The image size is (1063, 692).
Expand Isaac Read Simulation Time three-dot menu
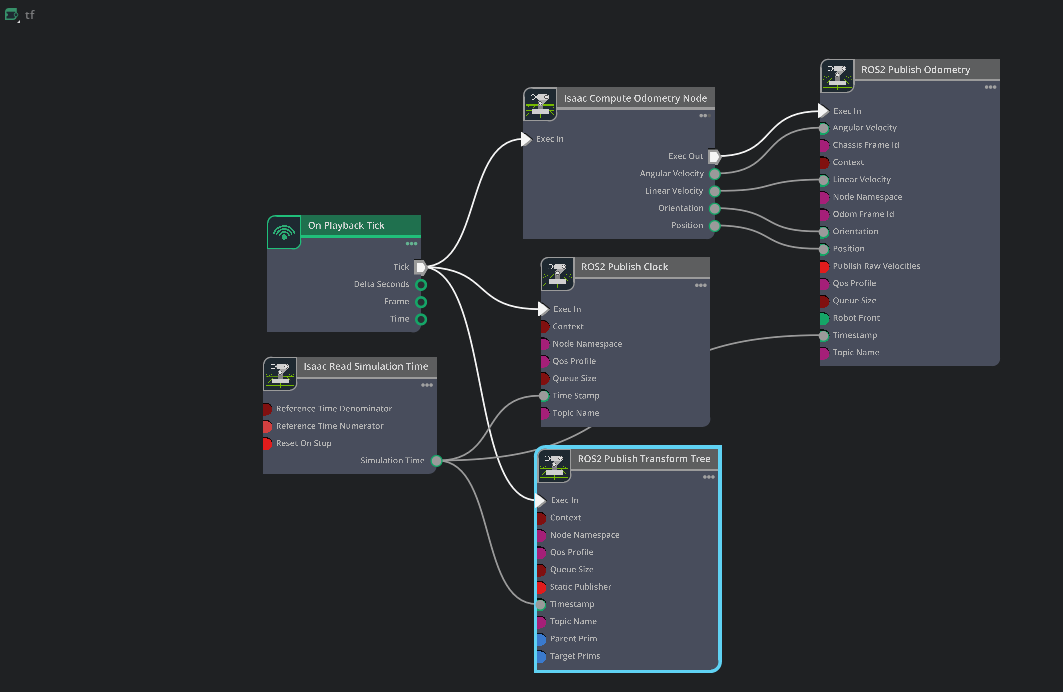426,385
